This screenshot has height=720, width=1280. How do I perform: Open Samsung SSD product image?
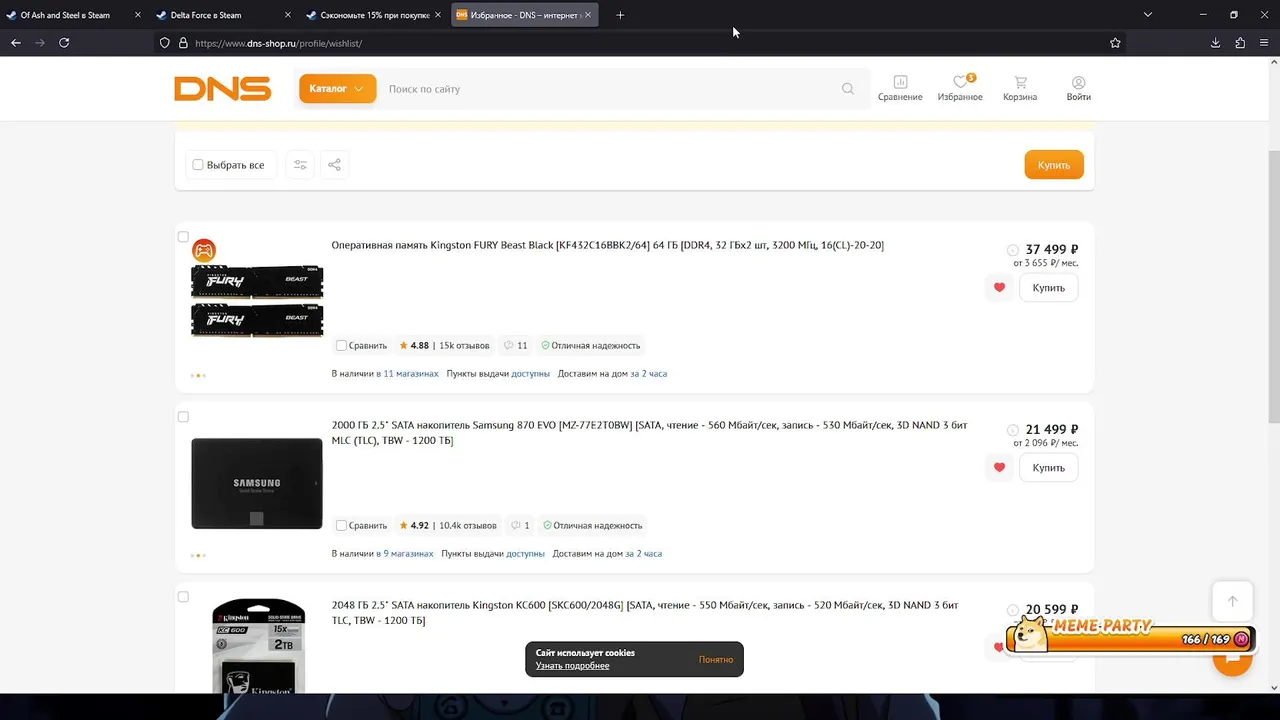pos(257,484)
